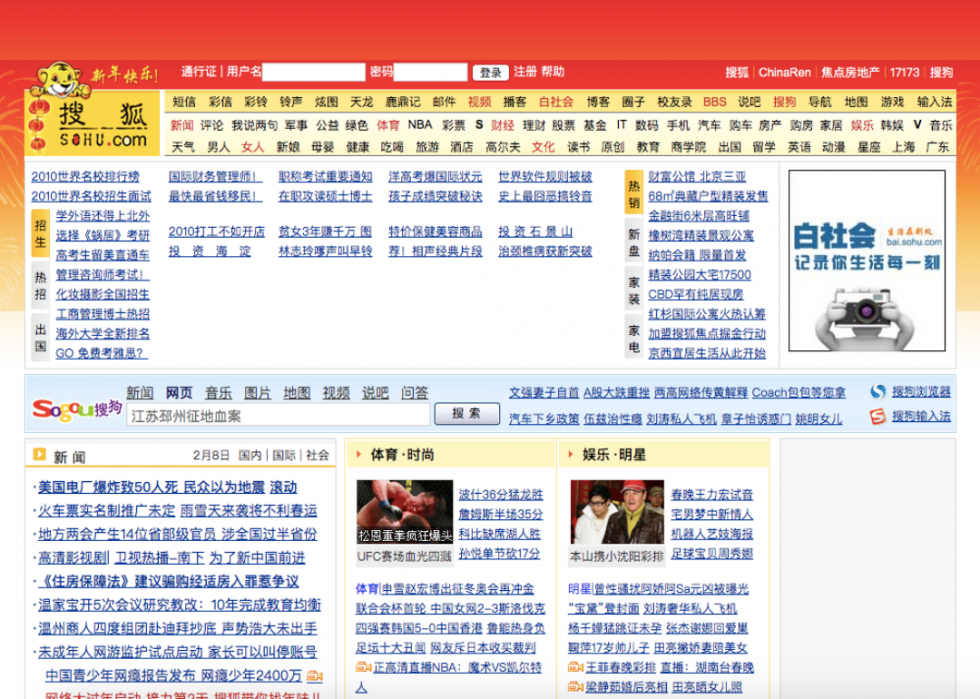Click the 搜索 search button
This screenshot has width=980, height=699.
[x=467, y=413]
